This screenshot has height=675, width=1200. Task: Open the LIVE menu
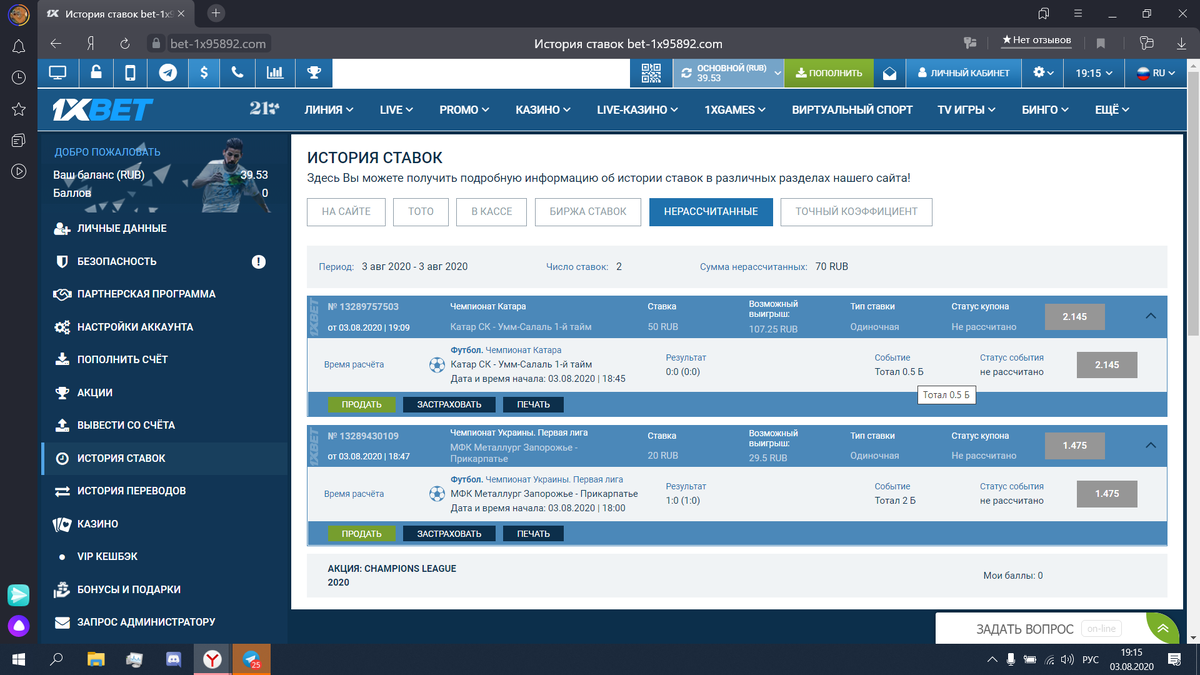[x=396, y=109]
